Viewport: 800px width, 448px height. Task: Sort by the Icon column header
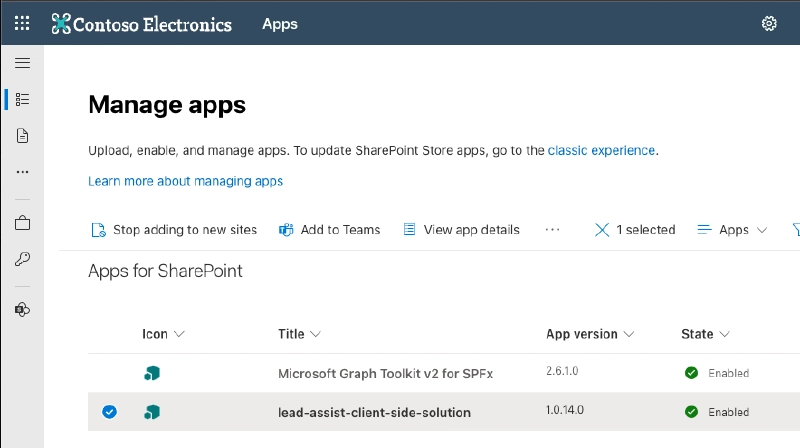[x=163, y=334]
